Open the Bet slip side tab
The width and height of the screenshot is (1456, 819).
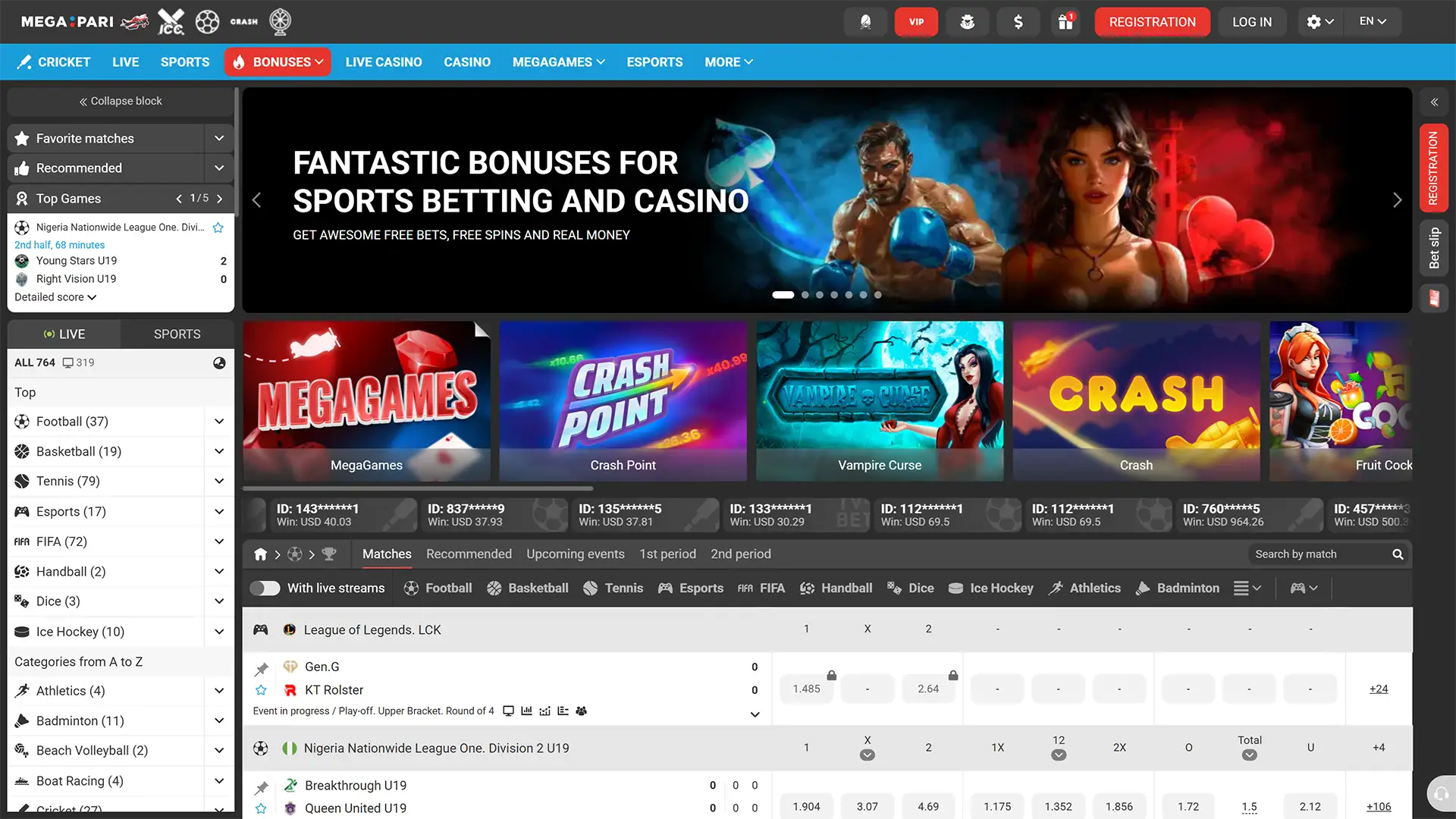click(x=1434, y=248)
